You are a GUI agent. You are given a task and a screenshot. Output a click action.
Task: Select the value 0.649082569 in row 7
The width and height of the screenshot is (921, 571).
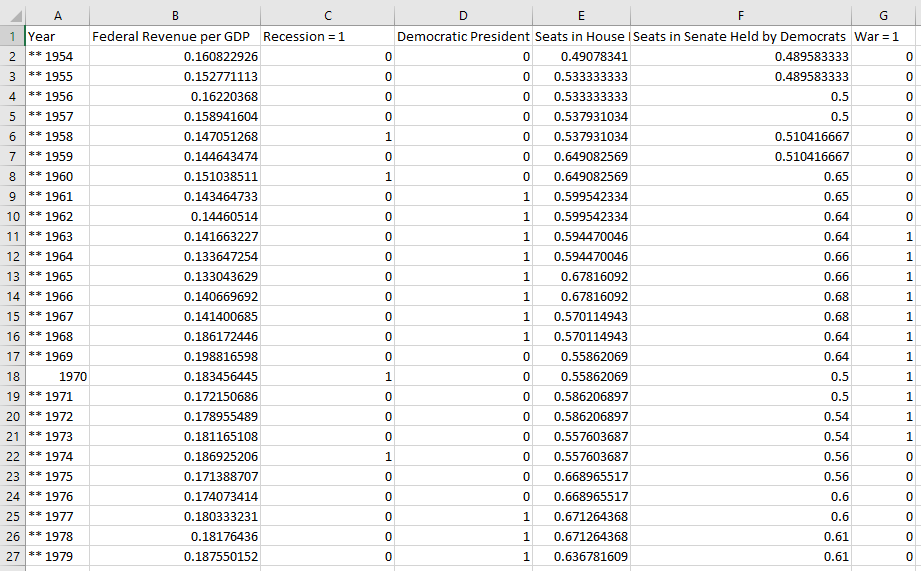tap(581, 156)
